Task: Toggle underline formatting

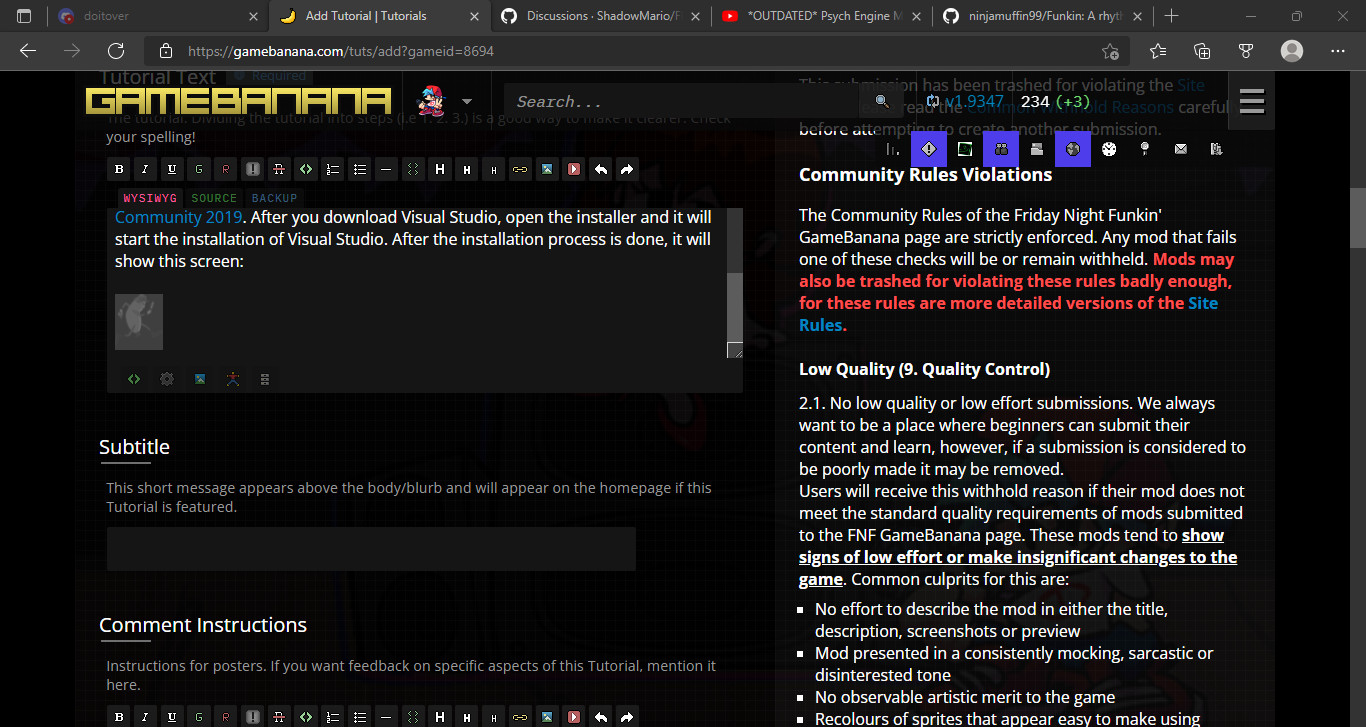Action: [x=171, y=169]
